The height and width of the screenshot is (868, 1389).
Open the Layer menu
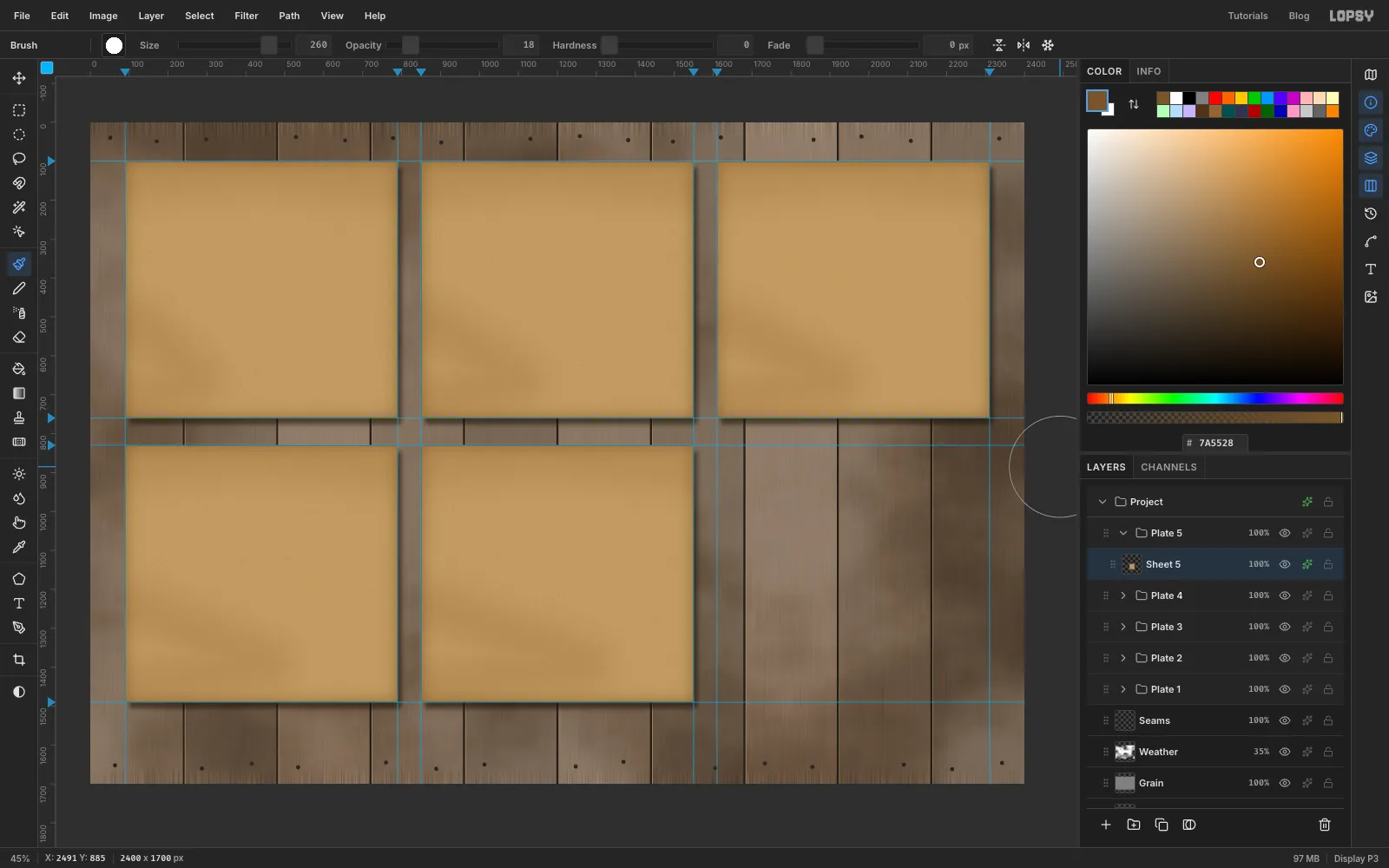pos(151,16)
